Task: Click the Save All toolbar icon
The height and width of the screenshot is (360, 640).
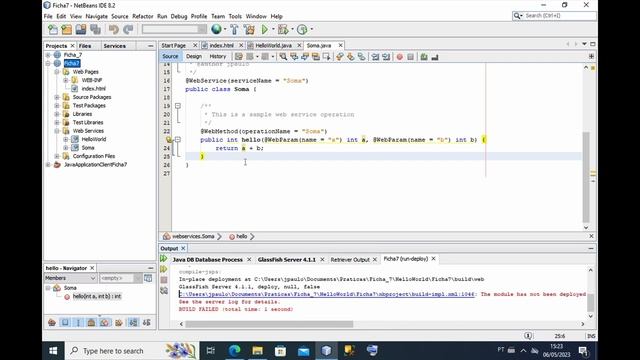Action: coord(96,29)
